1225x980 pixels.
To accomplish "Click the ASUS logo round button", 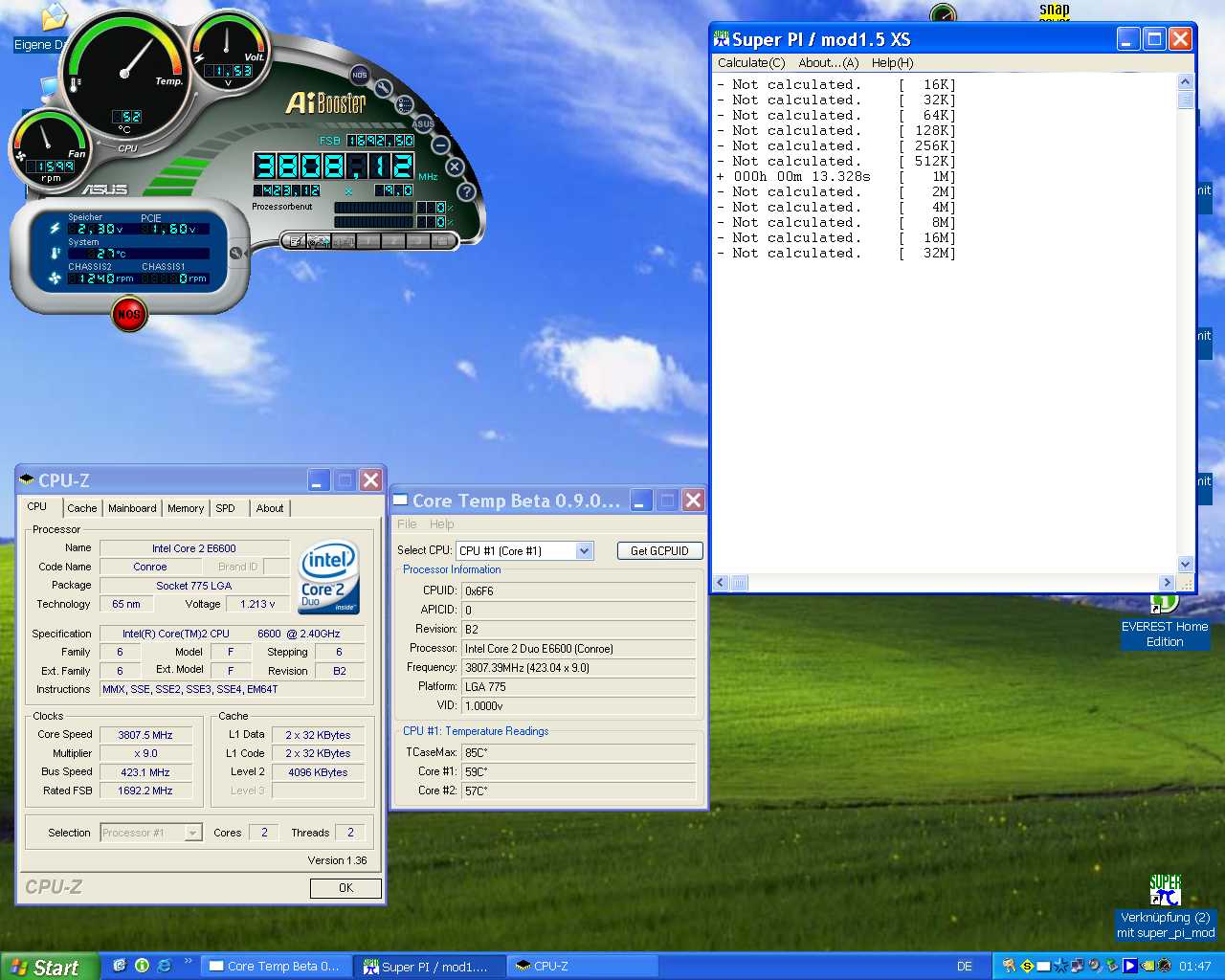I will click(423, 123).
